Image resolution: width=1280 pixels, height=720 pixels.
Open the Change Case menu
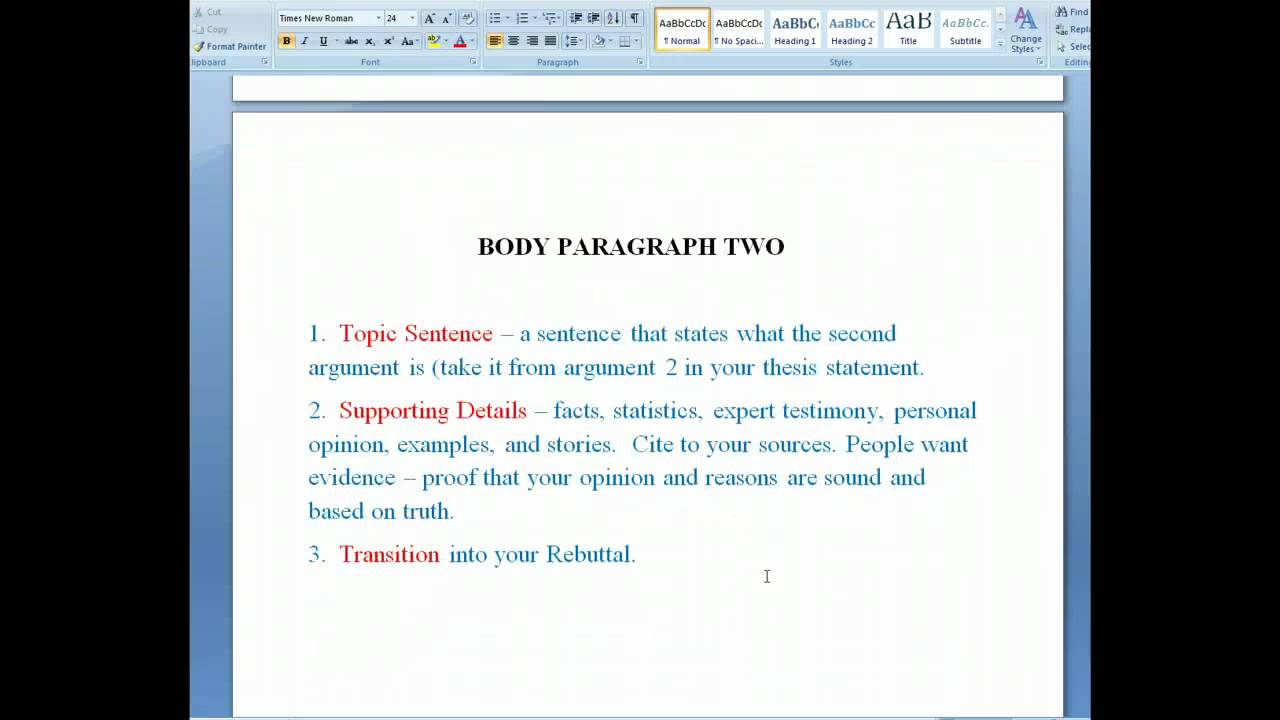coord(409,41)
